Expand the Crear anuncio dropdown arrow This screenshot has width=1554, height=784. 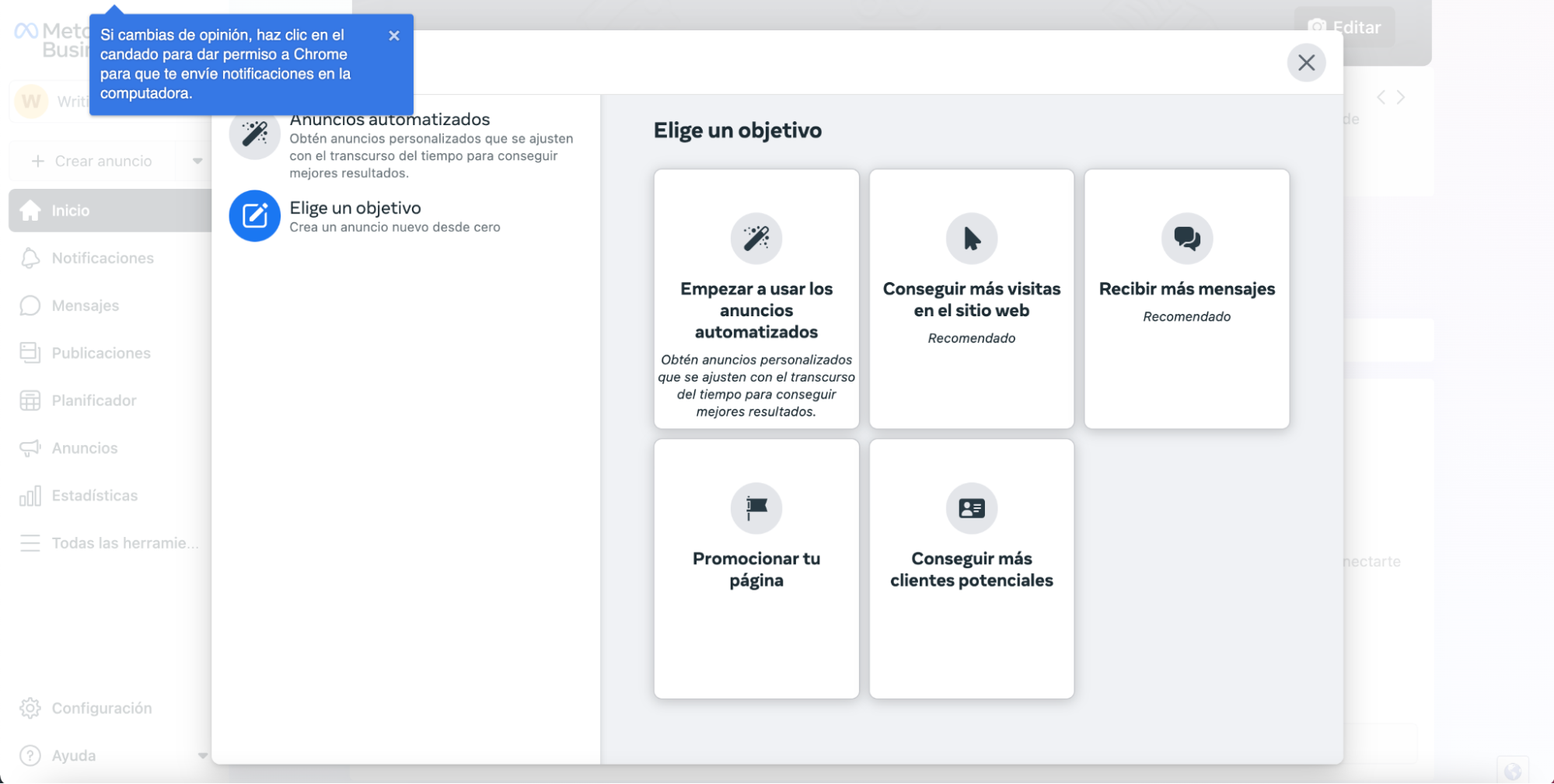point(197,161)
